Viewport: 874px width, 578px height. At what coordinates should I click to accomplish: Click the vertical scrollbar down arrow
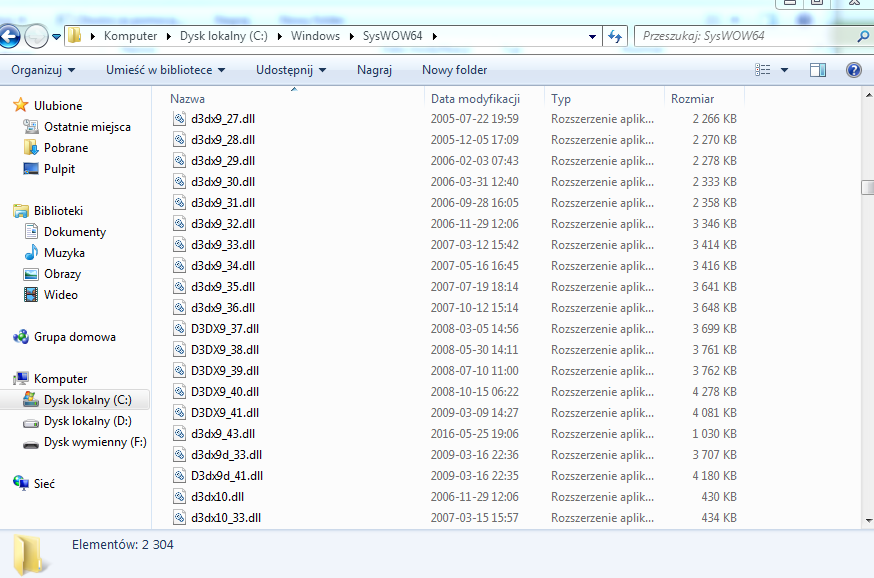click(868, 521)
